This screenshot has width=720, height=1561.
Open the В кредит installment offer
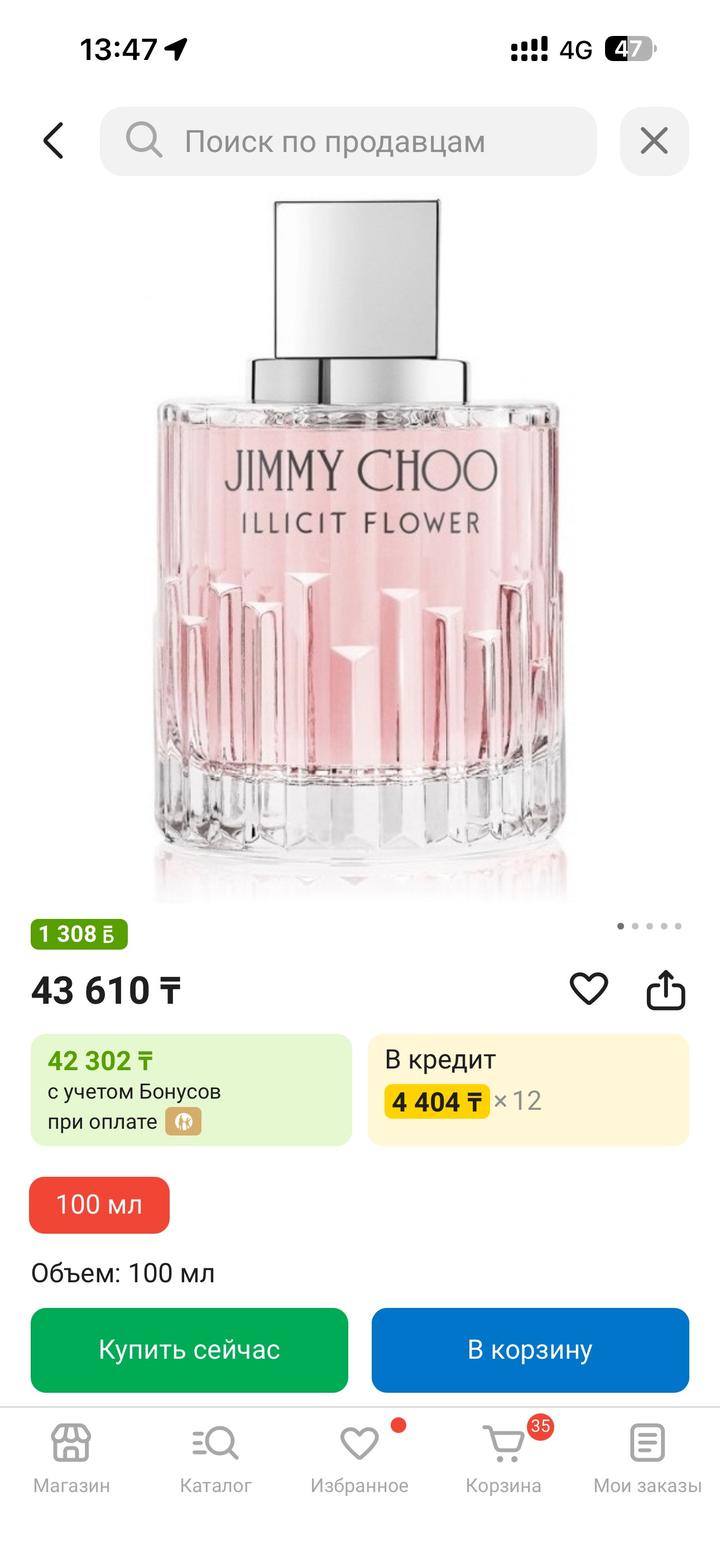click(x=528, y=1089)
